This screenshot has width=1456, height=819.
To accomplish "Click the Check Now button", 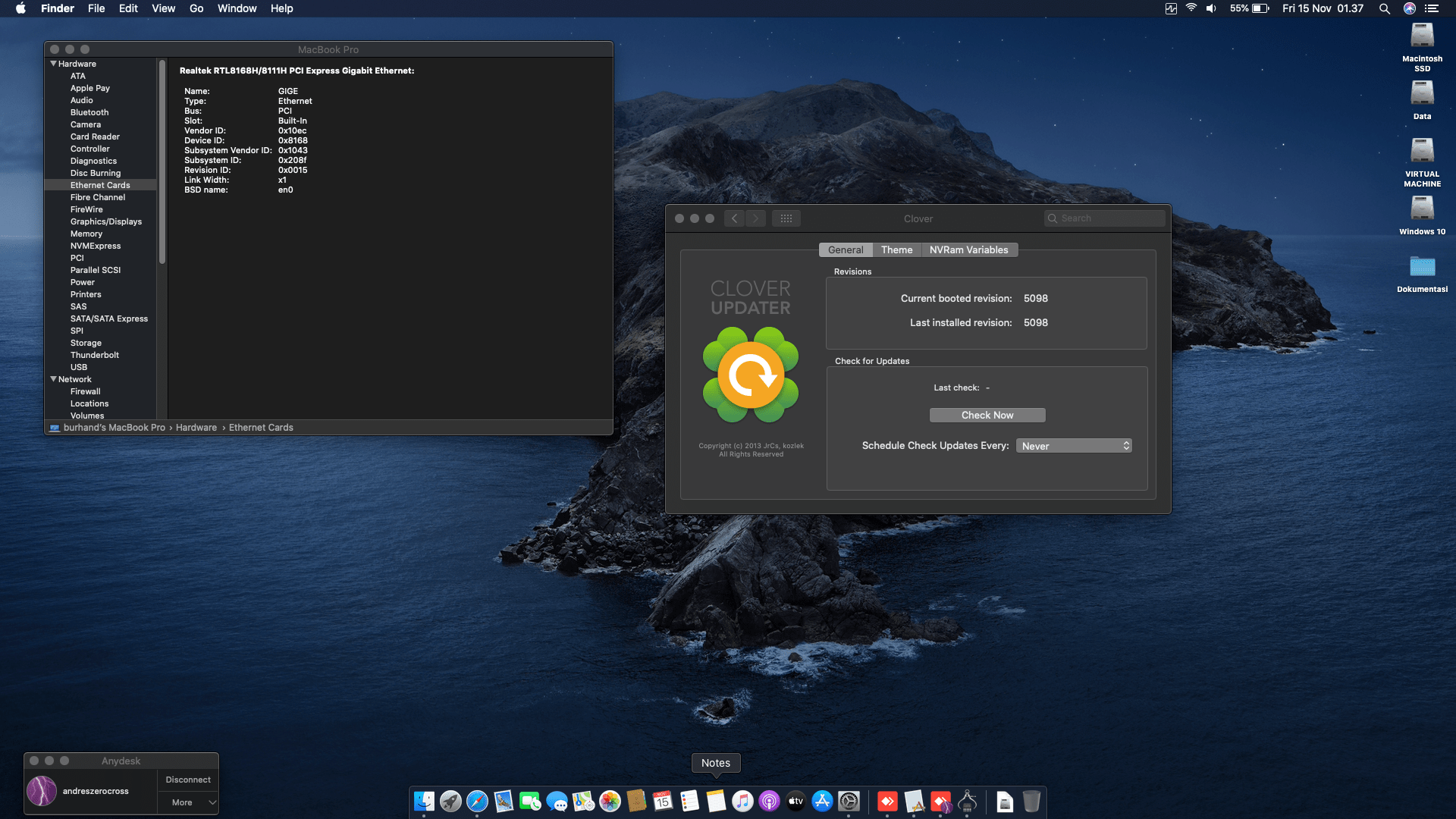I will 987,415.
